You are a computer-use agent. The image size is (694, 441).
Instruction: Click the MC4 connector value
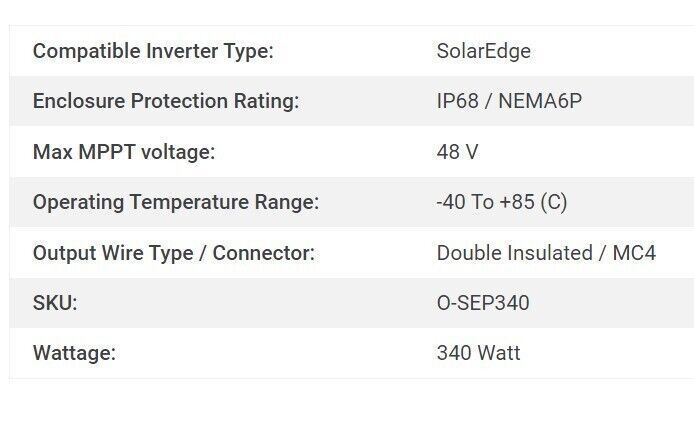pos(634,253)
